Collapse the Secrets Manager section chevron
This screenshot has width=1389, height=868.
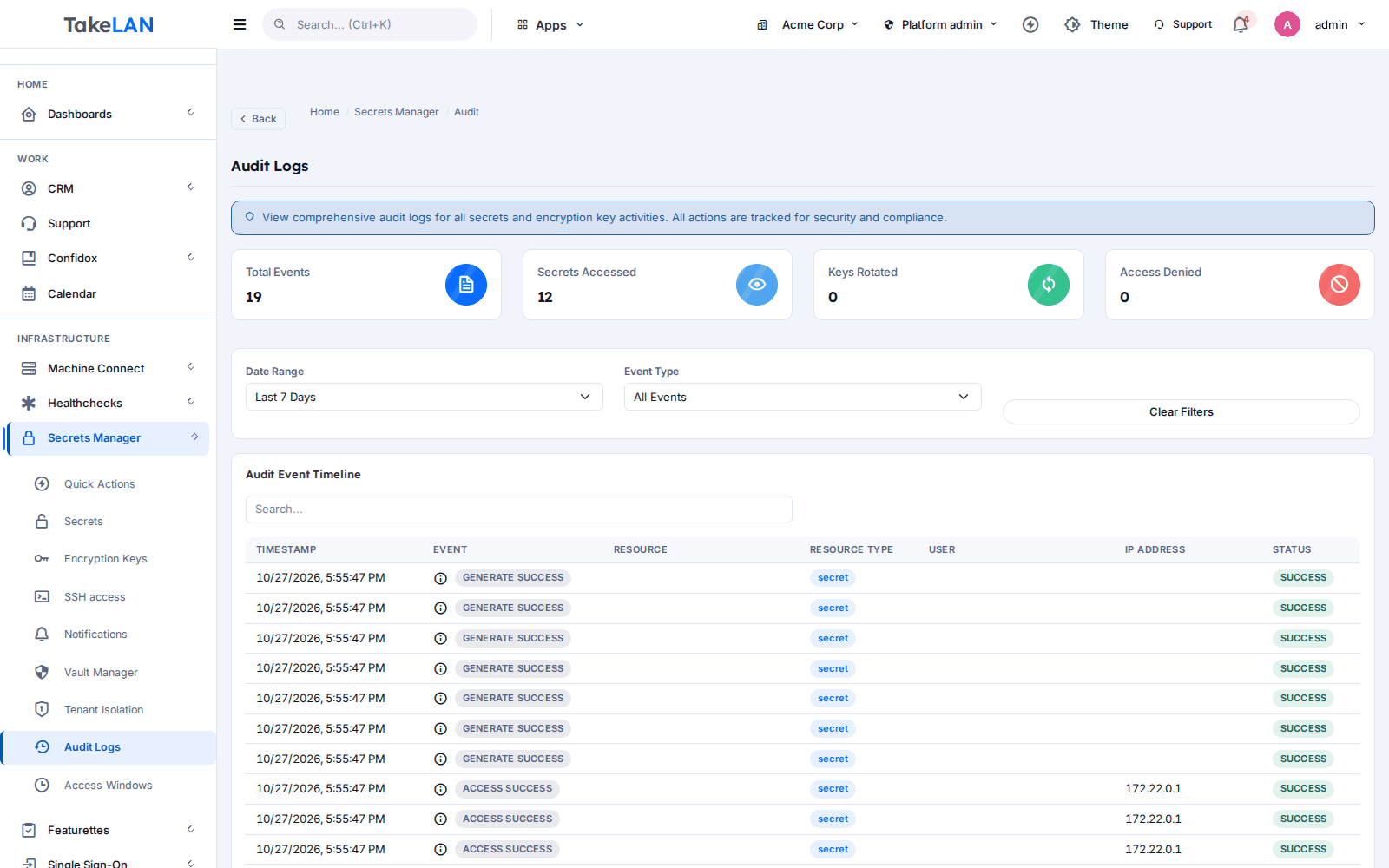point(194,437)
